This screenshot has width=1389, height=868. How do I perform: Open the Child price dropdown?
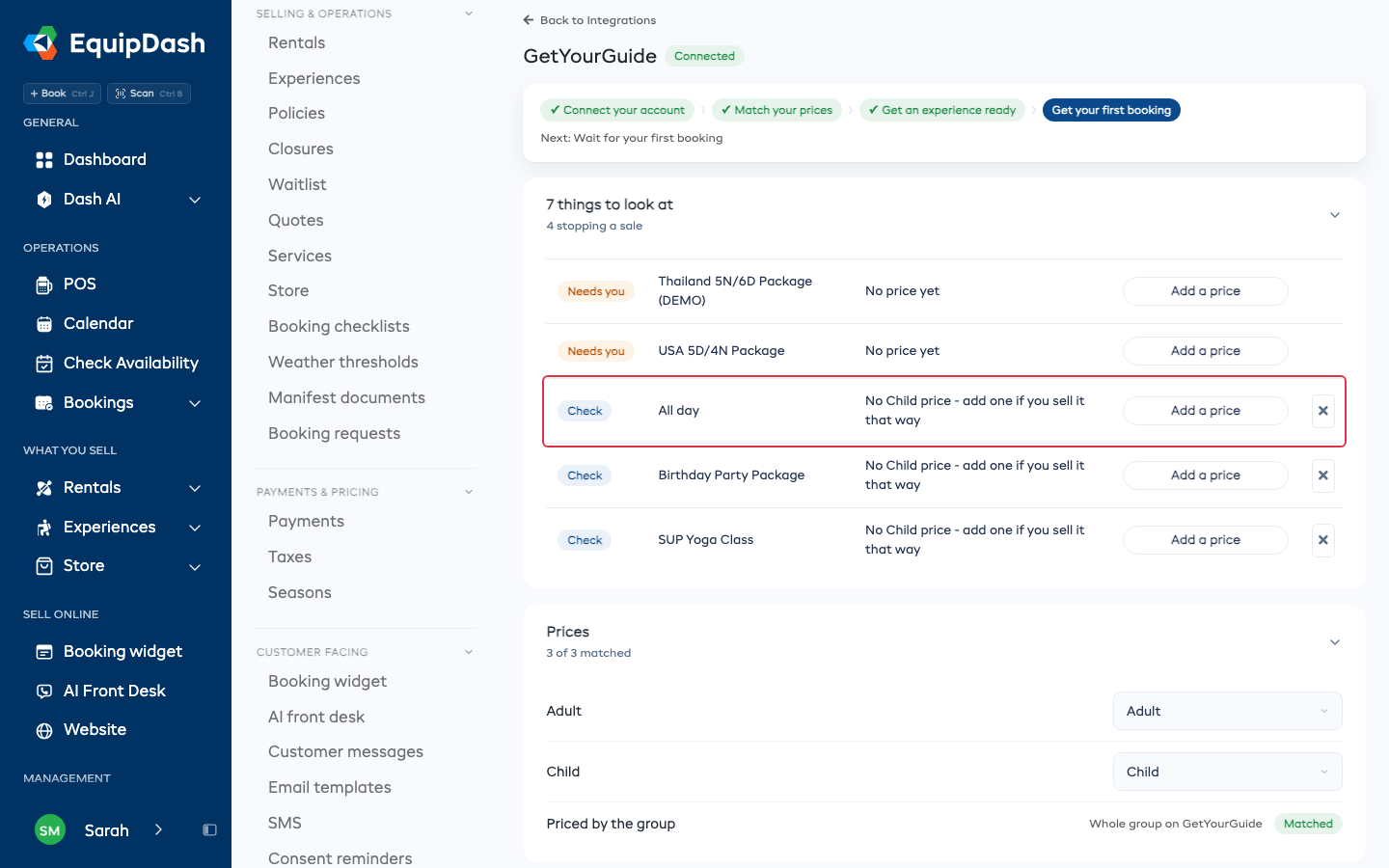coord(1227,772)
